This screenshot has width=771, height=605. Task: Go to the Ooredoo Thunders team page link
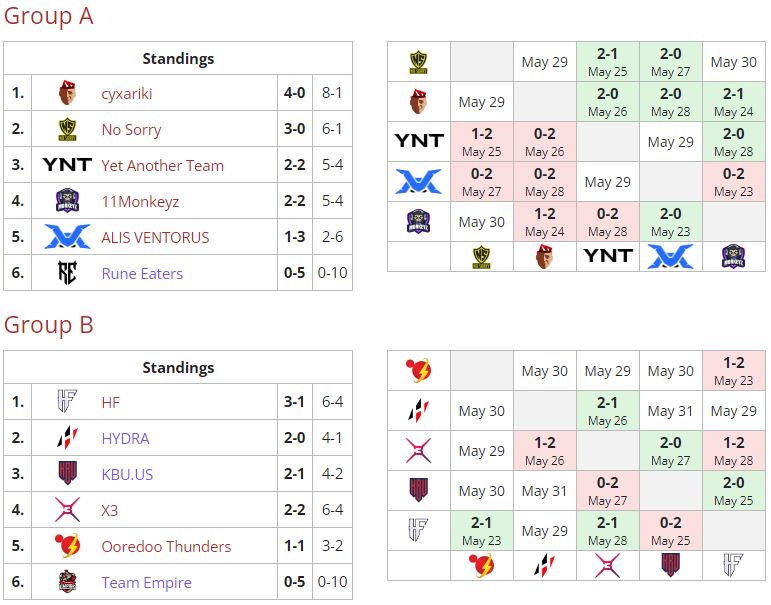166,547
